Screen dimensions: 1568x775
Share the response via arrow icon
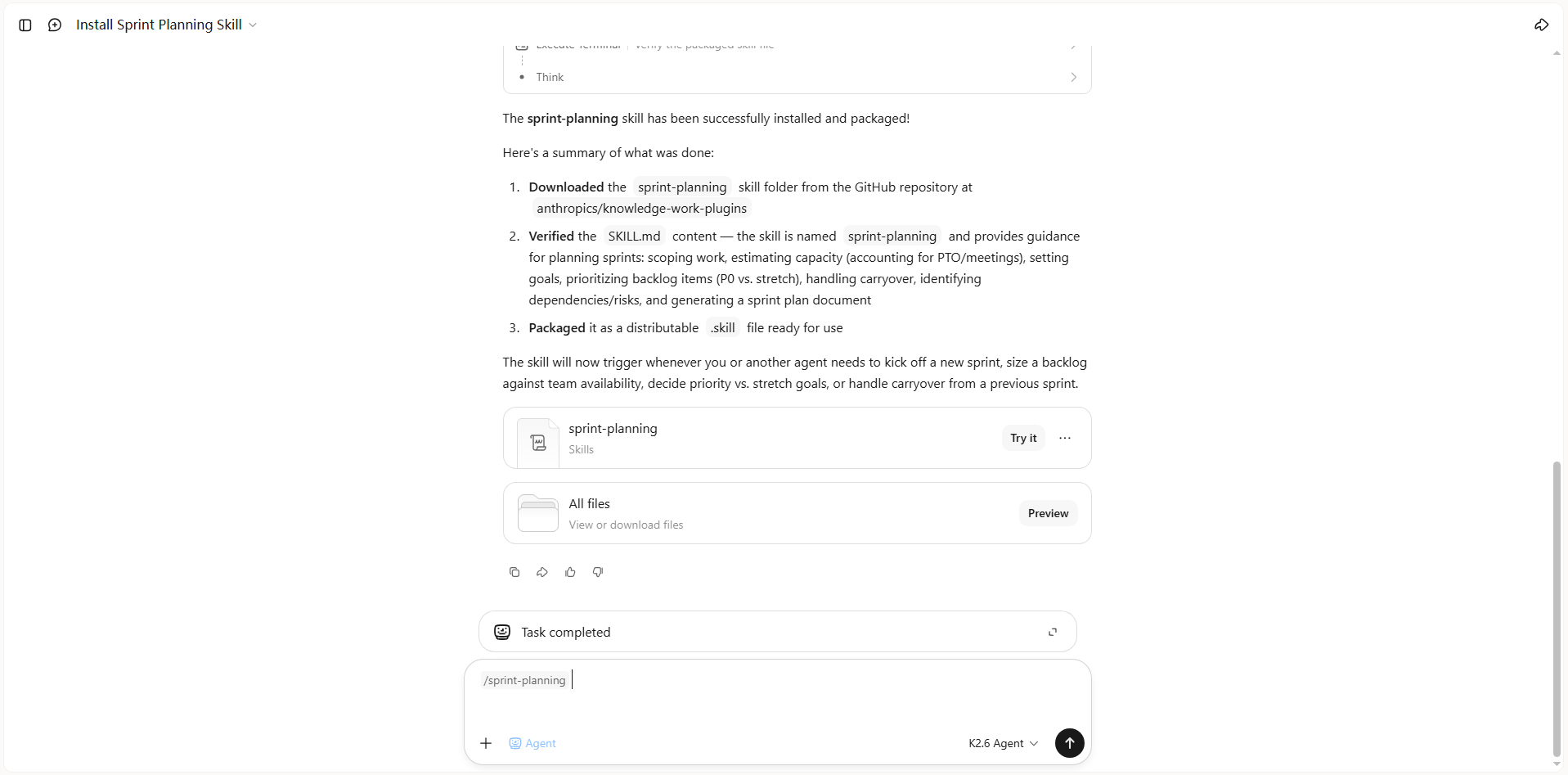(542, 572)
